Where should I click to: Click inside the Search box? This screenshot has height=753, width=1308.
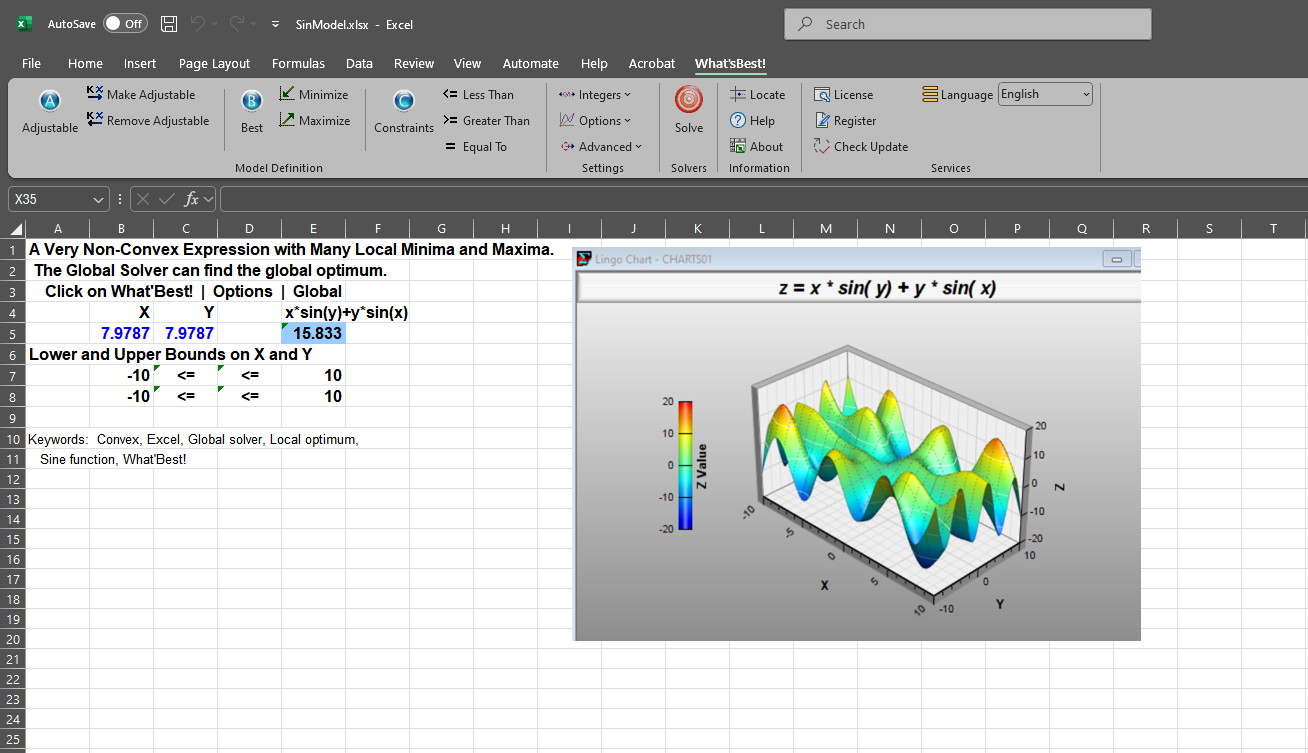point(968,24)
